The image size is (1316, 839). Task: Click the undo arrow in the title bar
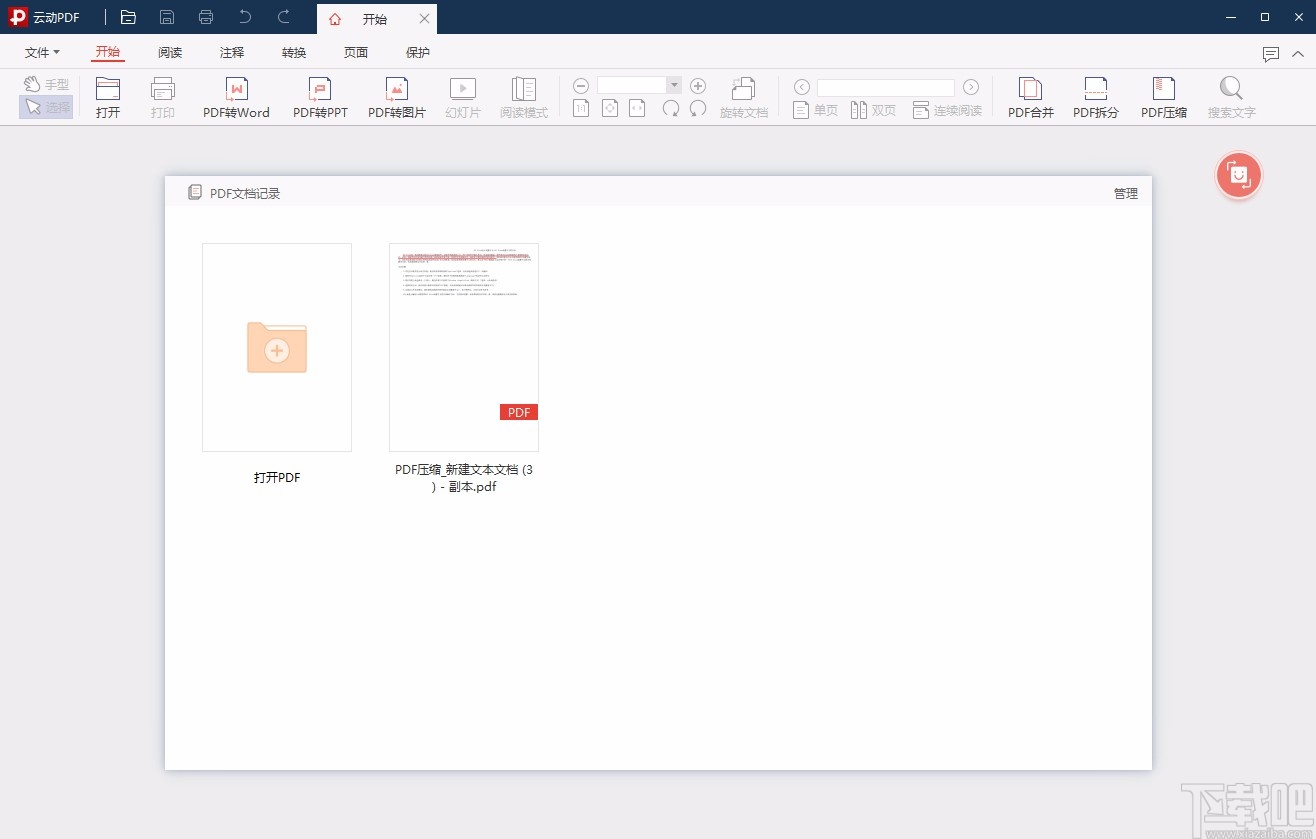point(246,17)
